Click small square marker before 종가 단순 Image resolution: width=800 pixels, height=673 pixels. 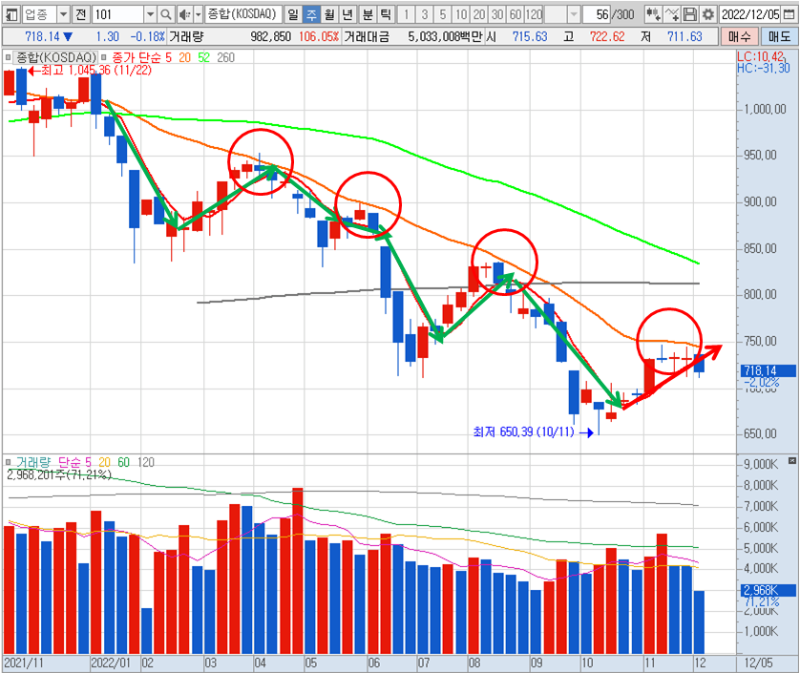[104, 57]
